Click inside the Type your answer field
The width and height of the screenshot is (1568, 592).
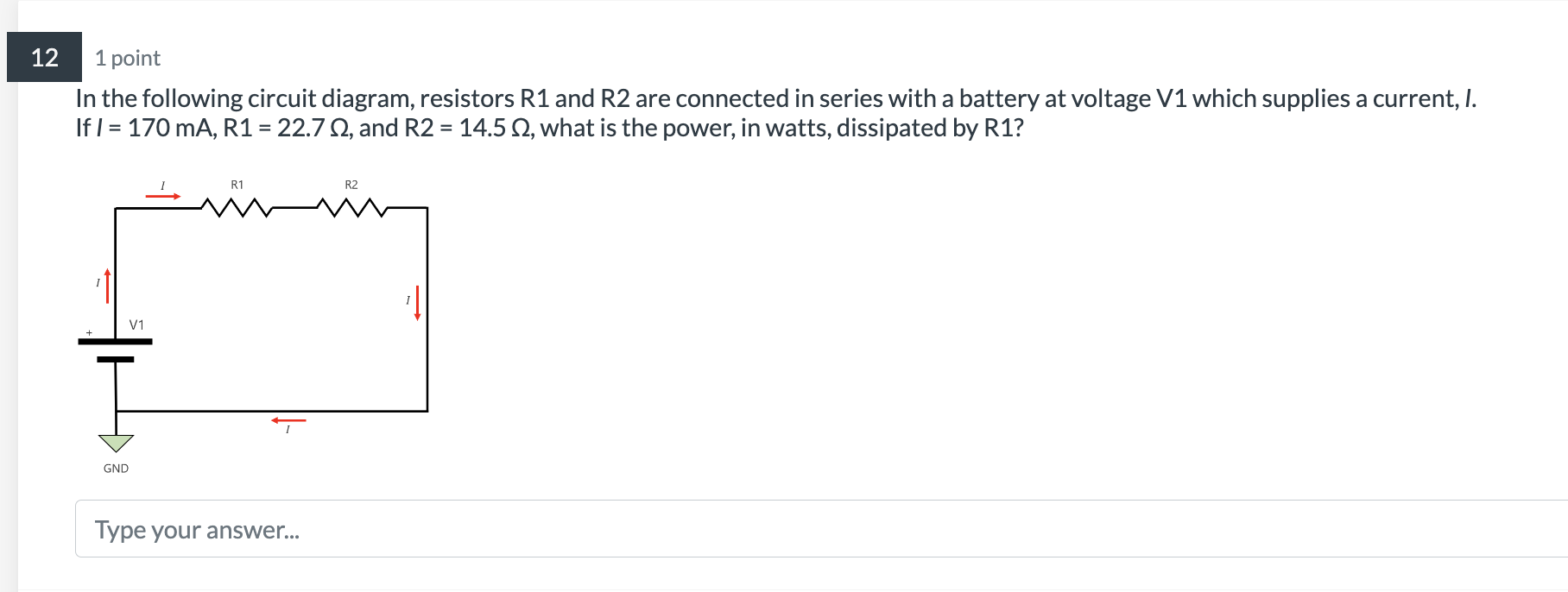pyautogui.click(x=345, y=529)
